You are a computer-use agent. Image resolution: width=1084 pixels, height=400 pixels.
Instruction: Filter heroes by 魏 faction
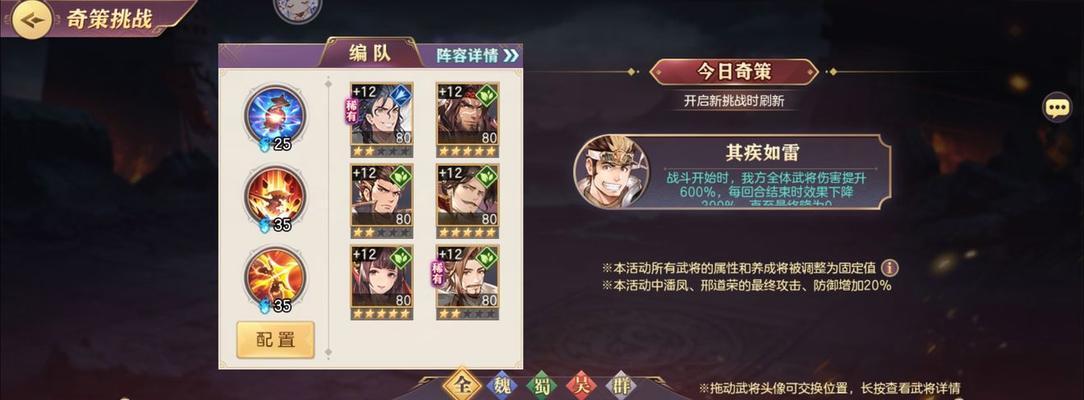[x=502, y=387]
